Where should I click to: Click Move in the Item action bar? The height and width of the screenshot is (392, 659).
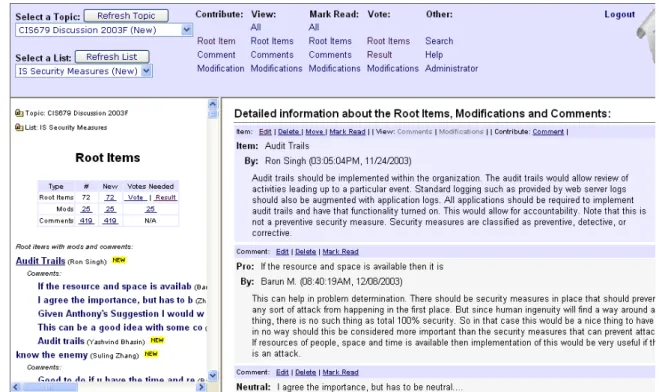315,132
